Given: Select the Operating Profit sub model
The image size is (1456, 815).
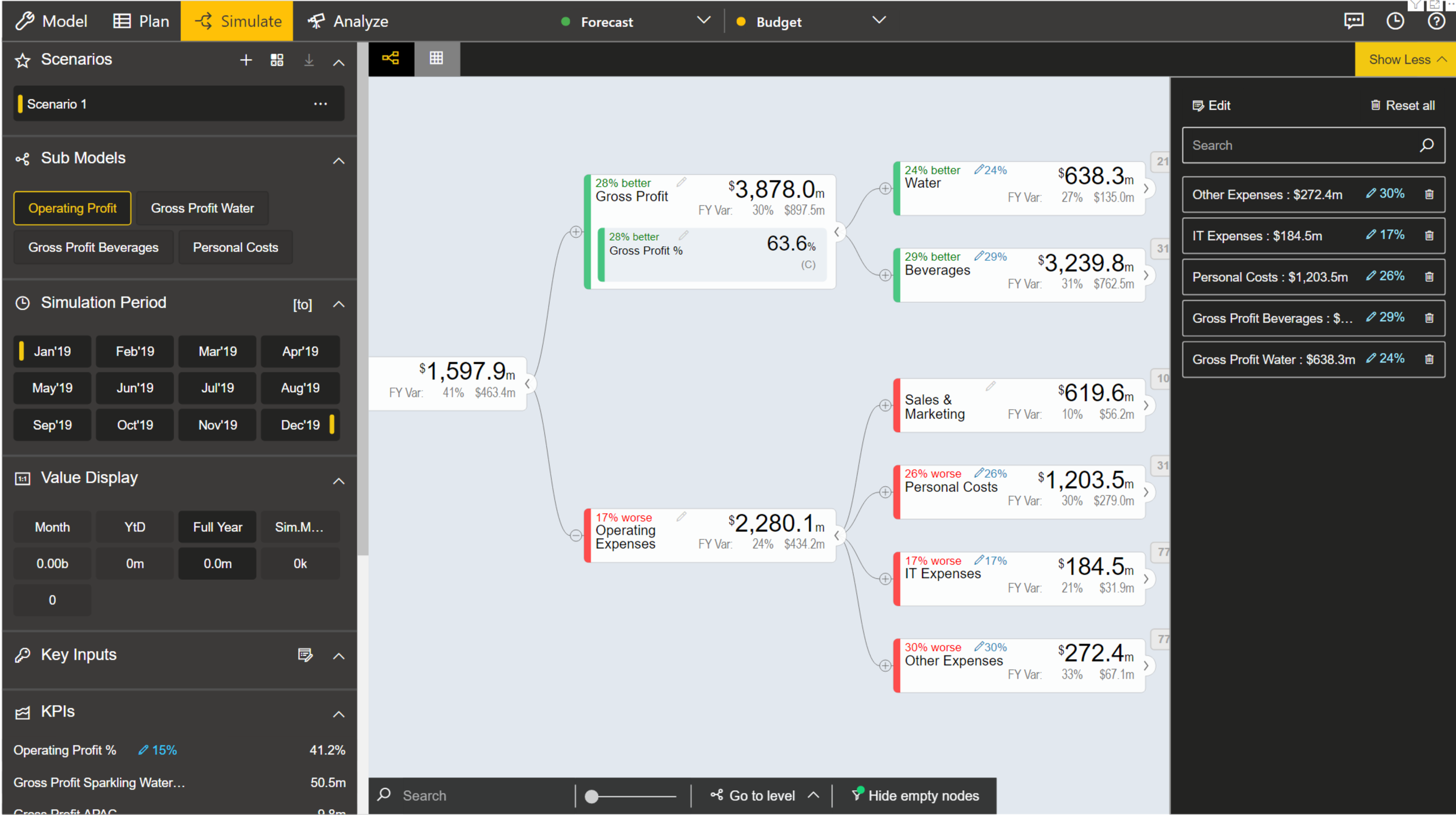Looking at the screenshot, I should [72, 208].
